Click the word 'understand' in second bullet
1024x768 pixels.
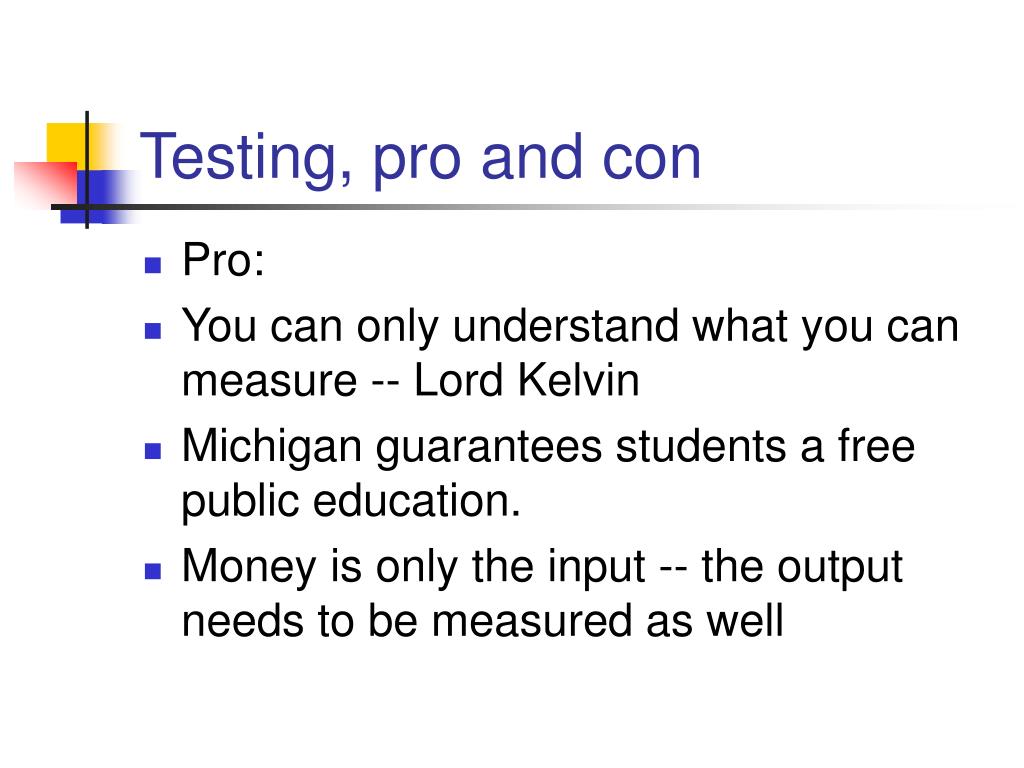566,325
